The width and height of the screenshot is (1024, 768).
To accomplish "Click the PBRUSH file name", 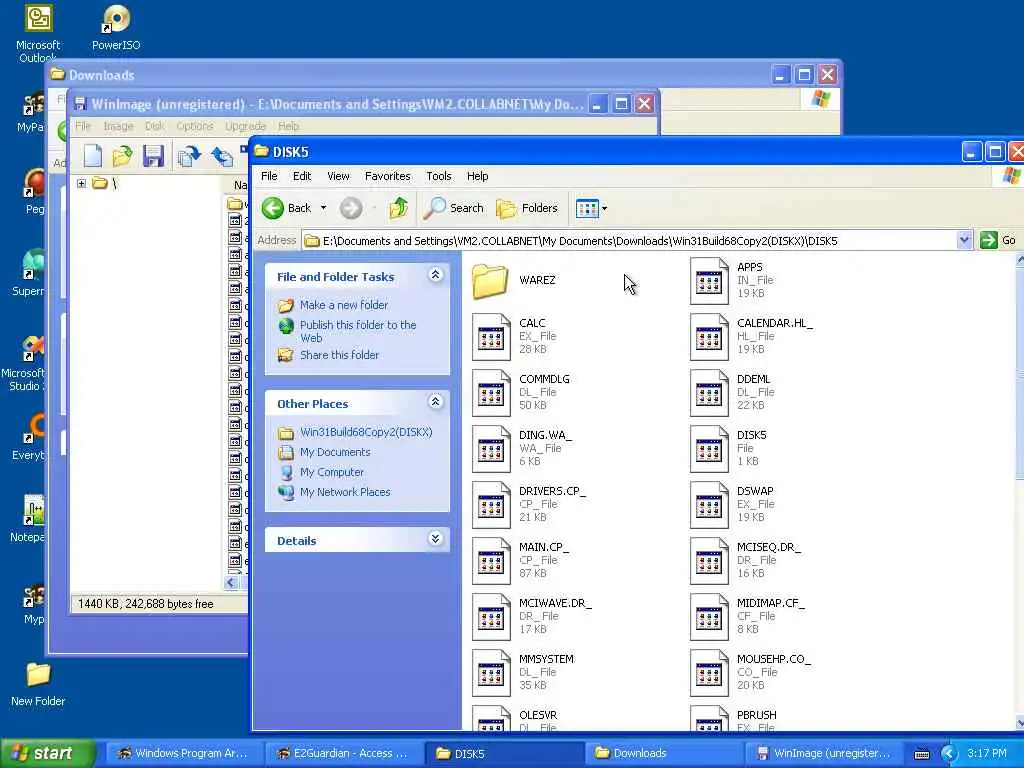I will pos(756,715).
